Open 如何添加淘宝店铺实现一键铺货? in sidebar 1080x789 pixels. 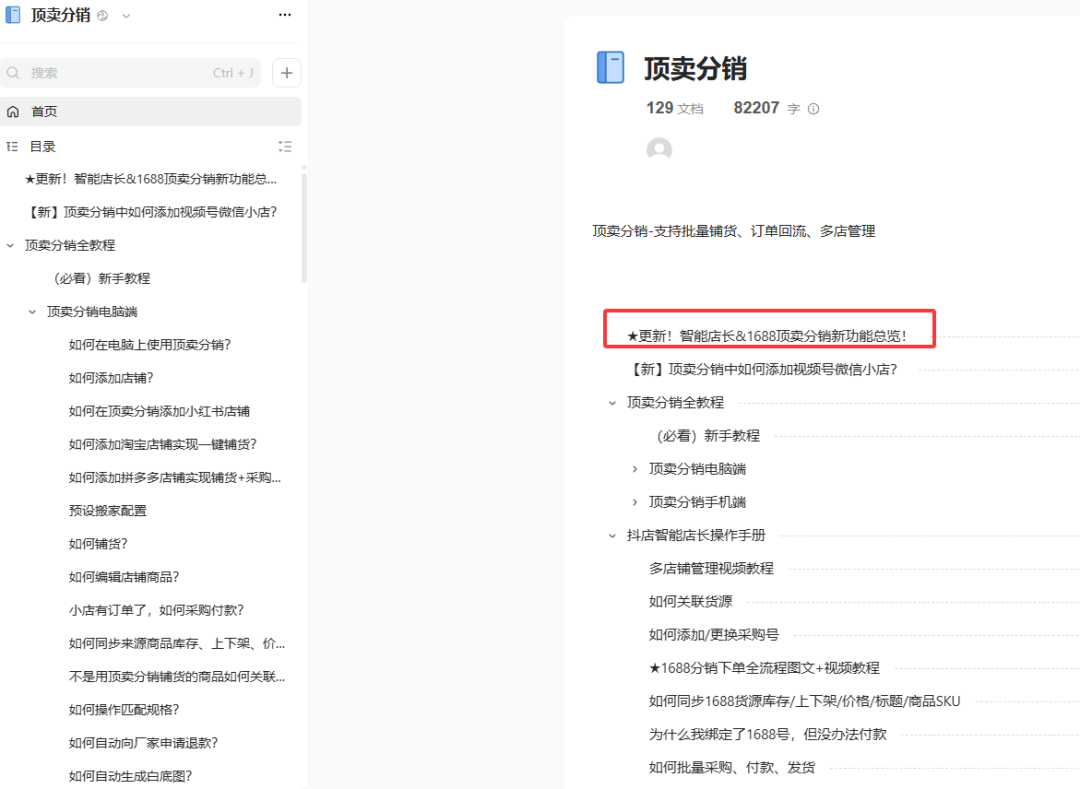click(x=163, y=444)
